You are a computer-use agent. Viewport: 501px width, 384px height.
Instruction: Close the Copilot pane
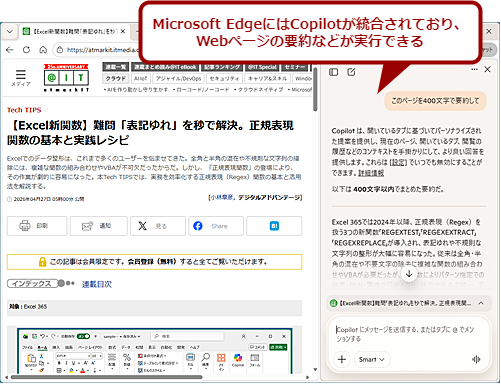[x=487, y=69]
